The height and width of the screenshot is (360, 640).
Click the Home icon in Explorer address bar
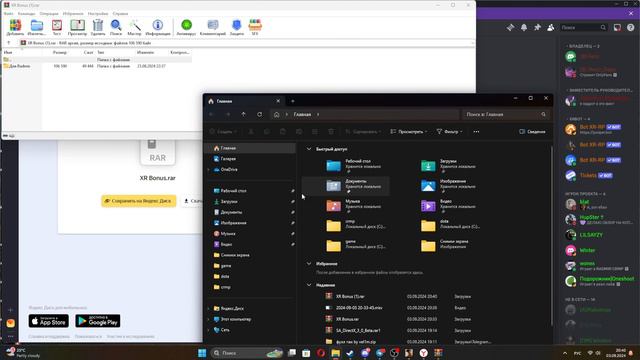[x=276, y=114]
